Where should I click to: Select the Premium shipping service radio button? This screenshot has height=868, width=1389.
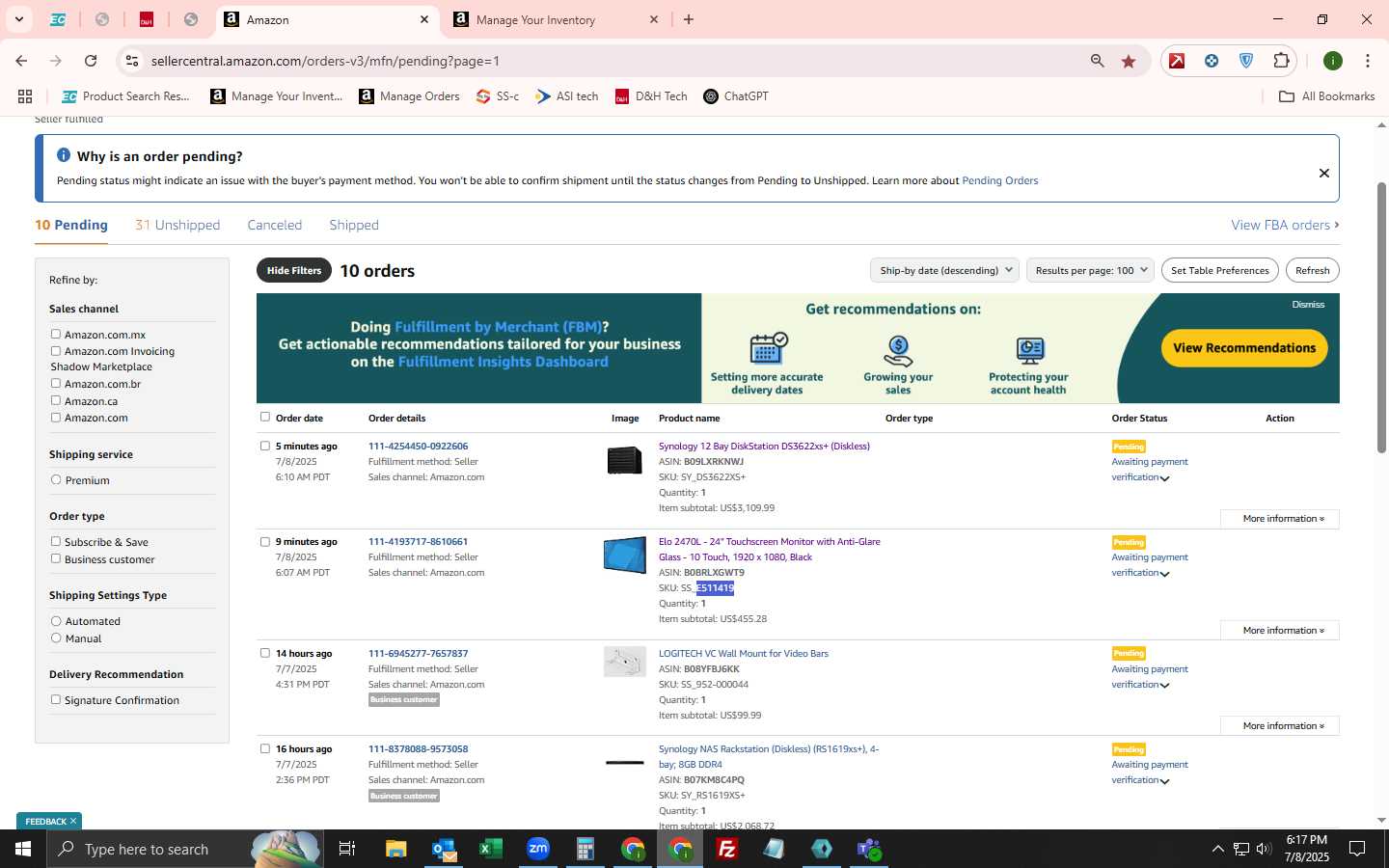pyautogui.click(x=56, y=479)
